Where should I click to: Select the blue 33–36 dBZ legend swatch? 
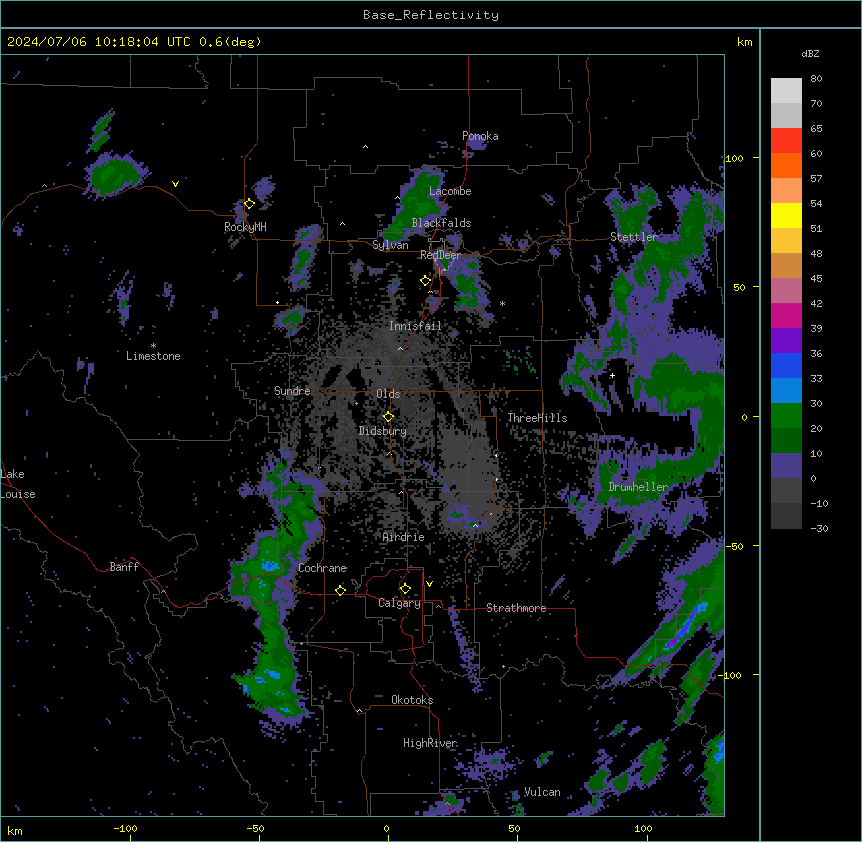click(x=786, y=365)
